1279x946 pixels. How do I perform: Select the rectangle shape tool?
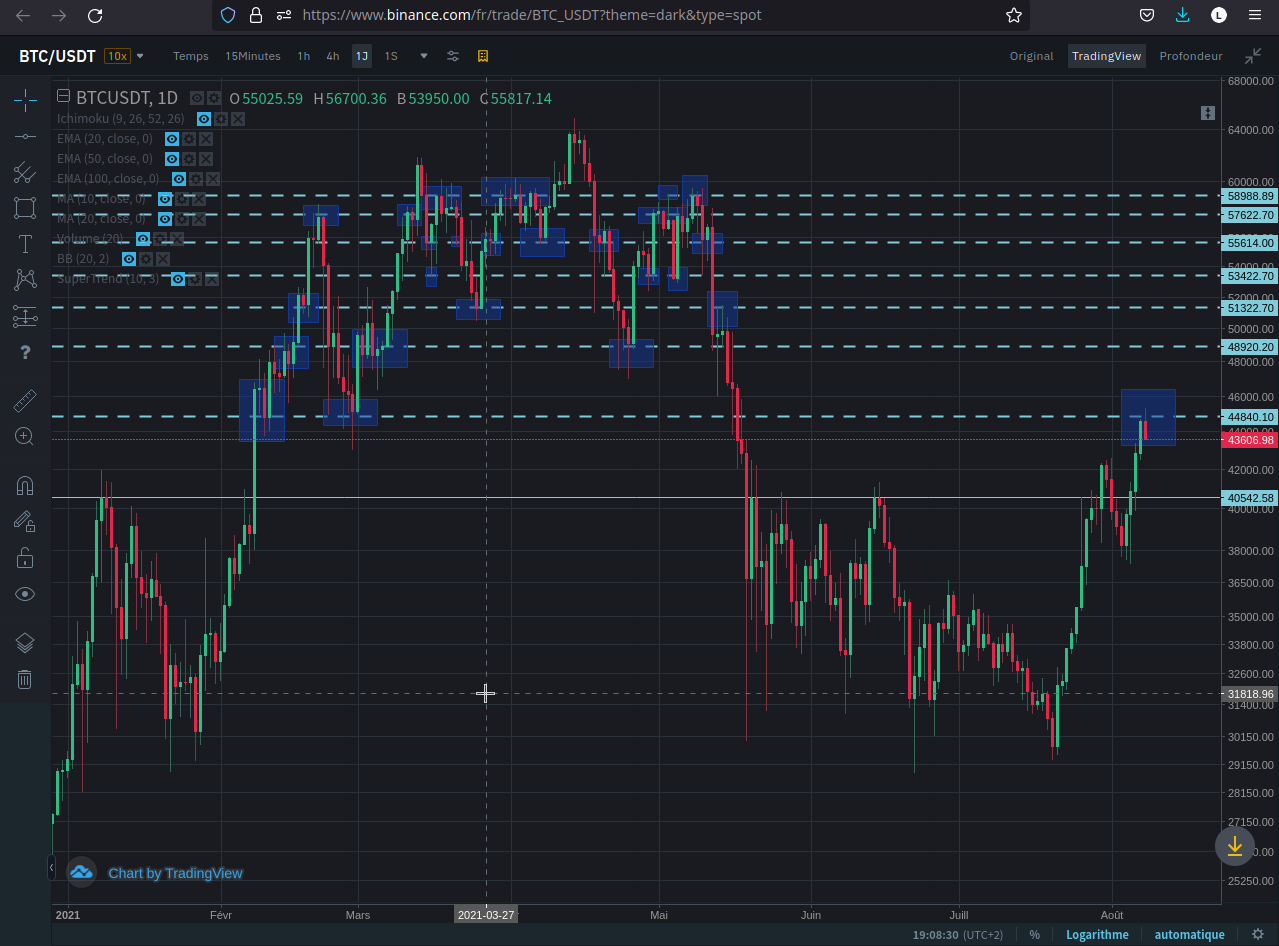pyautogui.click(x=25, y=208)
